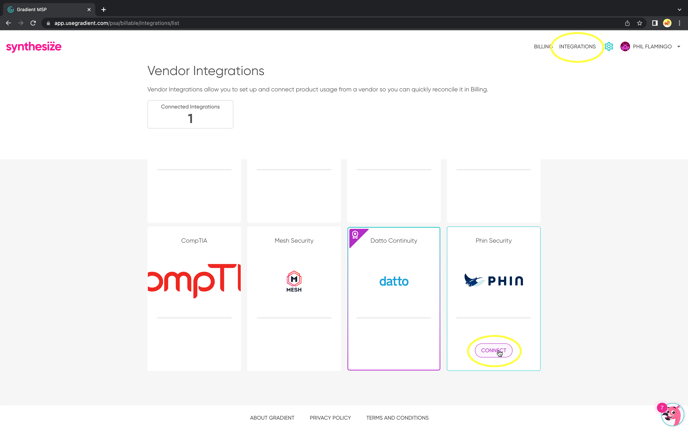Open the Billing menu item
Viewport: 688px width, 430px height.
542,47
